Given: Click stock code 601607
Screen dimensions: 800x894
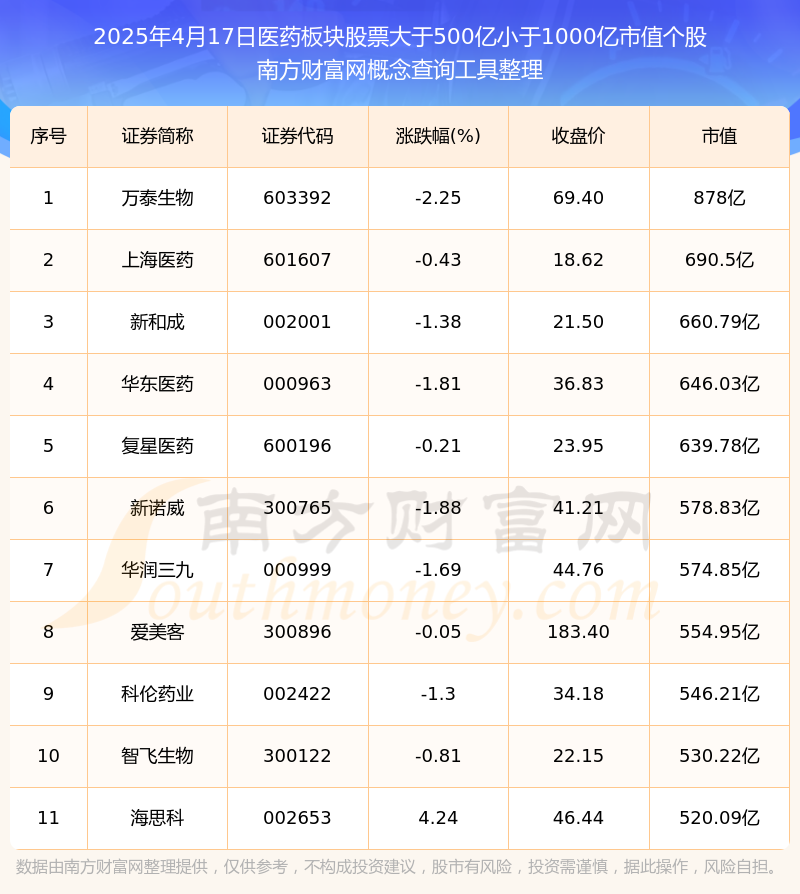Looking at the screenshot, I should pos(297,260).
